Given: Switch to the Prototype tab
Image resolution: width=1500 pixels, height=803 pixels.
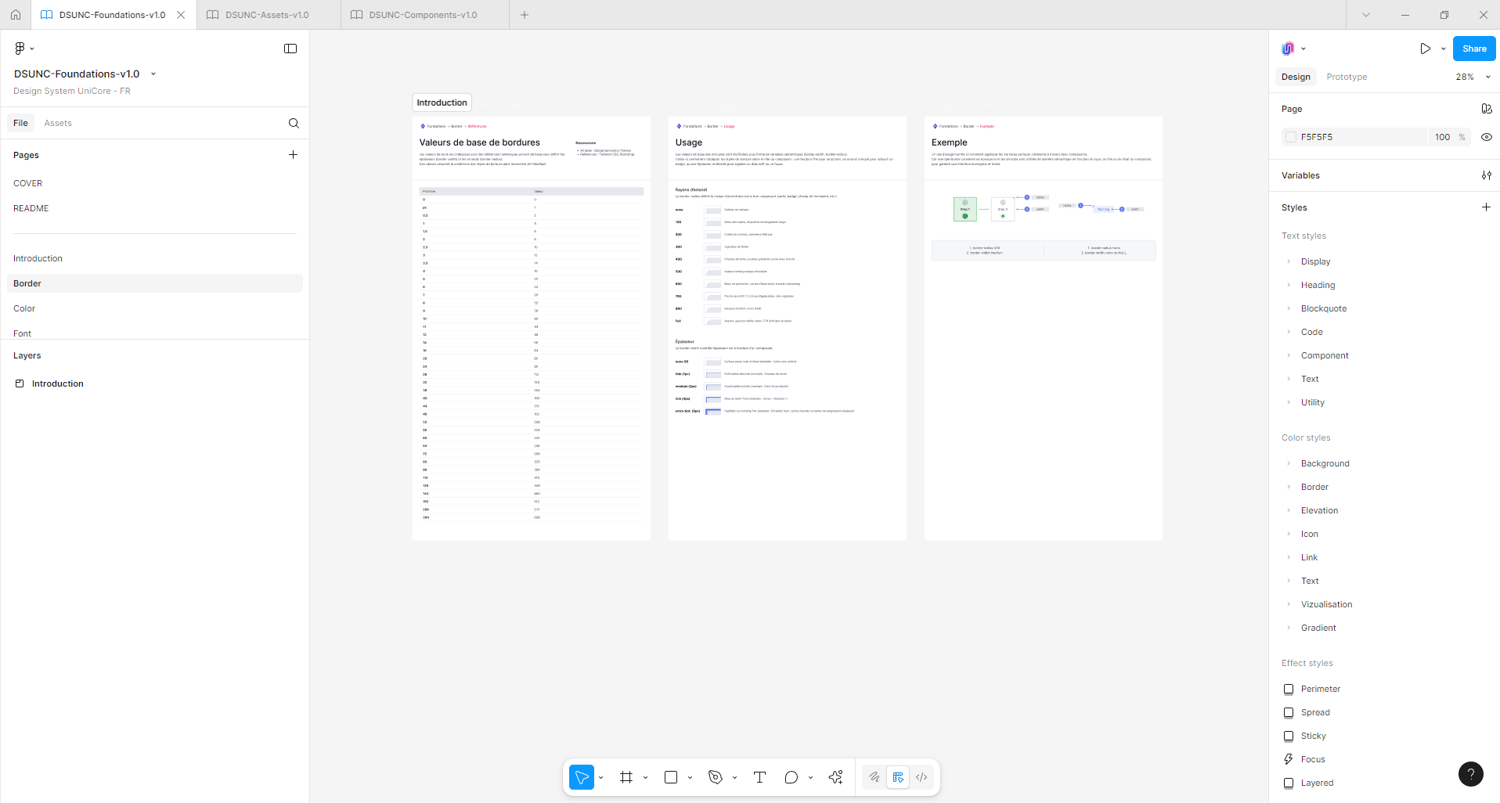Looking at the screenshot, I should pyautogui.click(x=1346, y=77).
